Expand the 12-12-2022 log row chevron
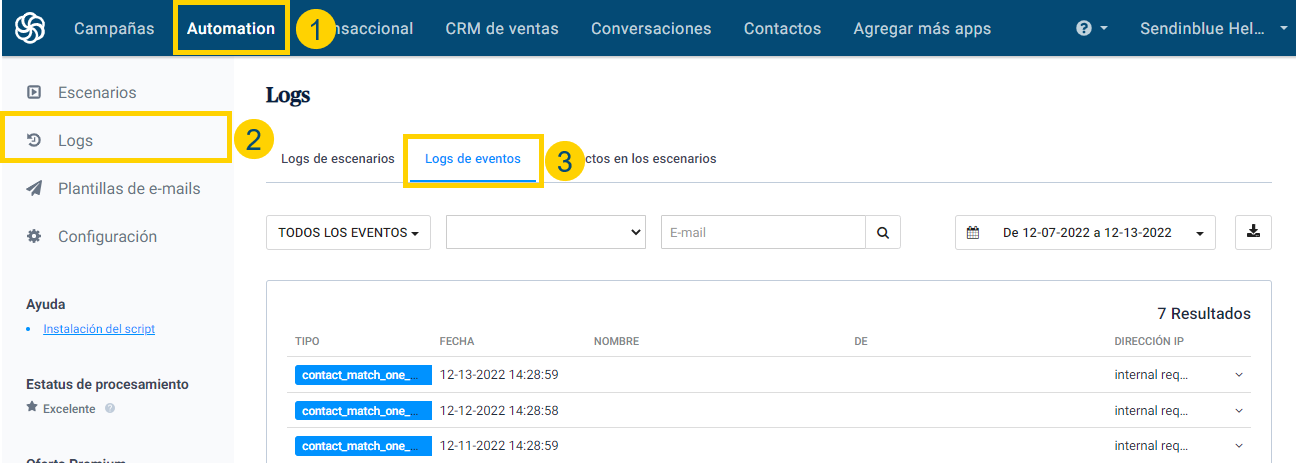This screenshot has width=1296, height=463. click(1239, 410)
